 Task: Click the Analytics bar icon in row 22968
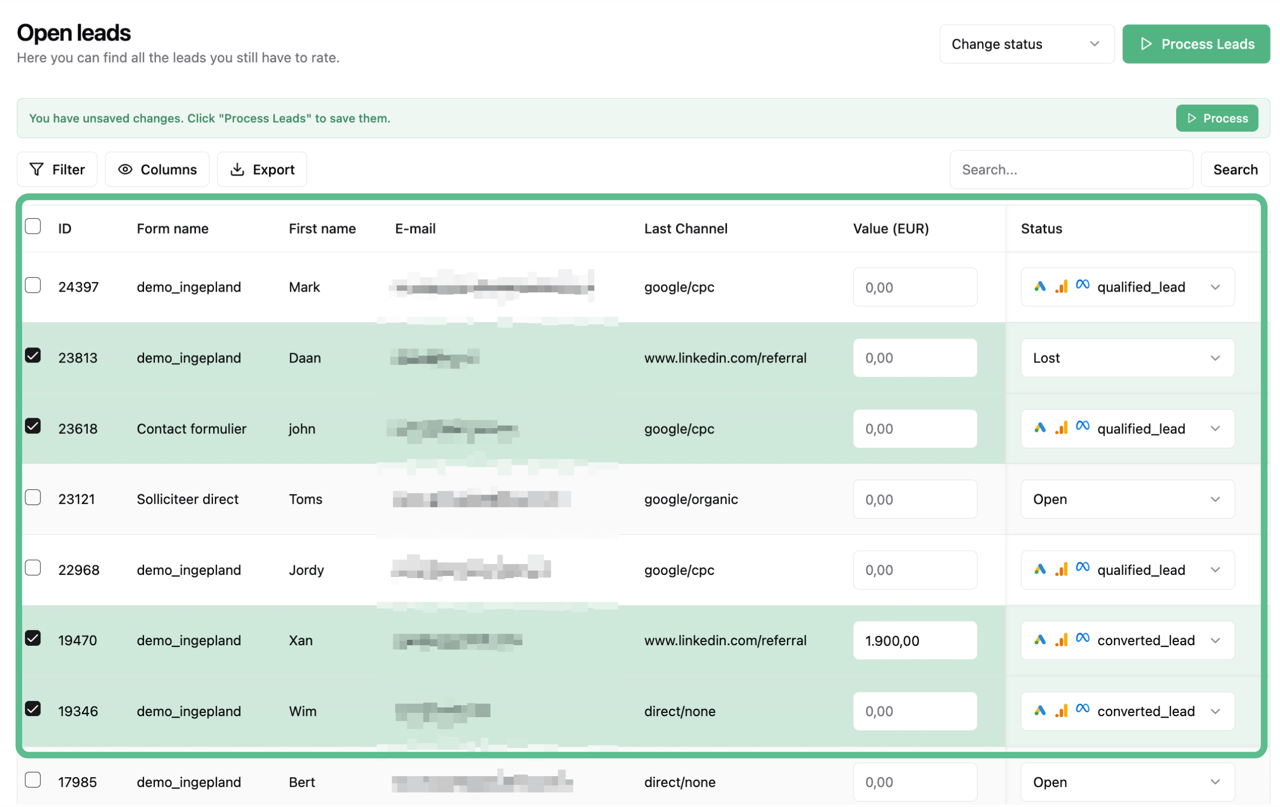1061,570
